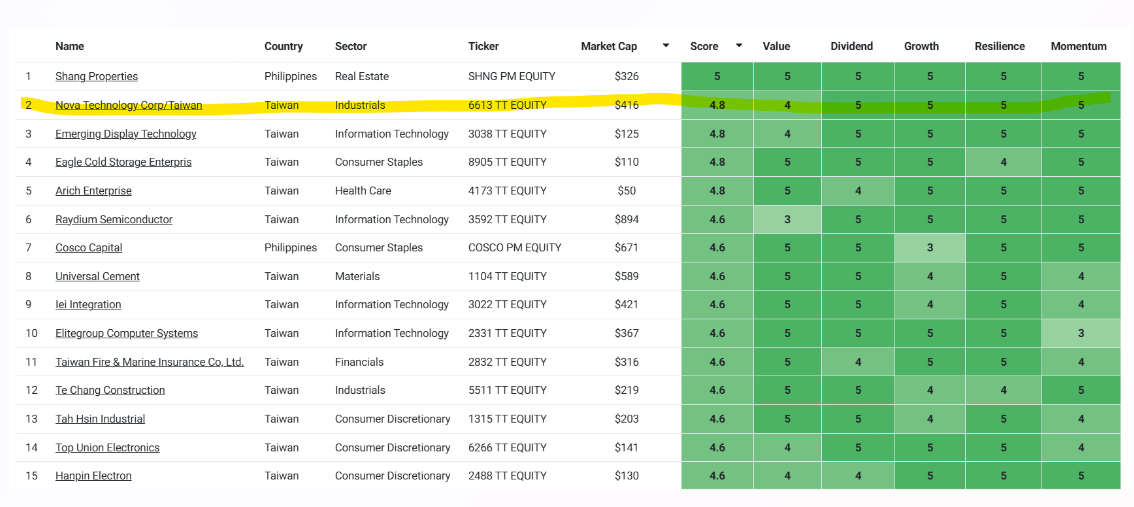
Task: Click Arich Enterprise's Dividend score 4
Action: pos(858,191)
